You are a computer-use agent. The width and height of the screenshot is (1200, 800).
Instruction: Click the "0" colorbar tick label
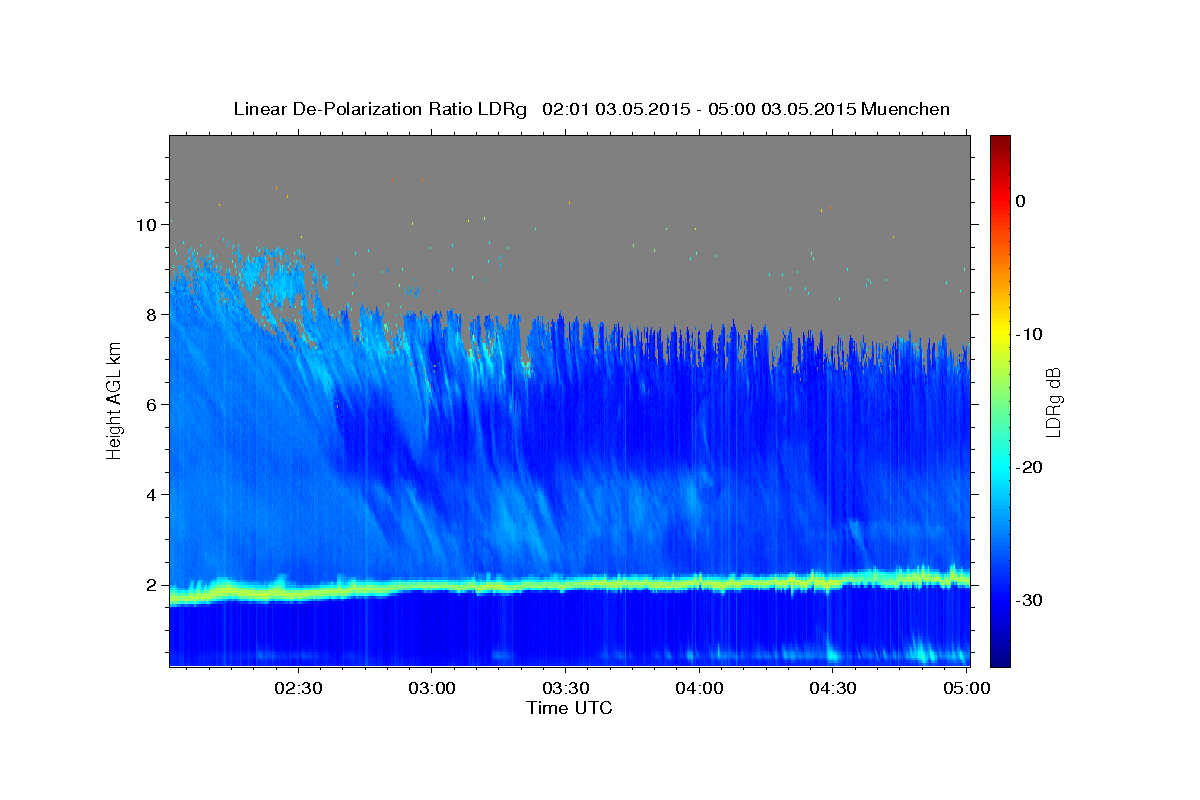pos(1021,201)
